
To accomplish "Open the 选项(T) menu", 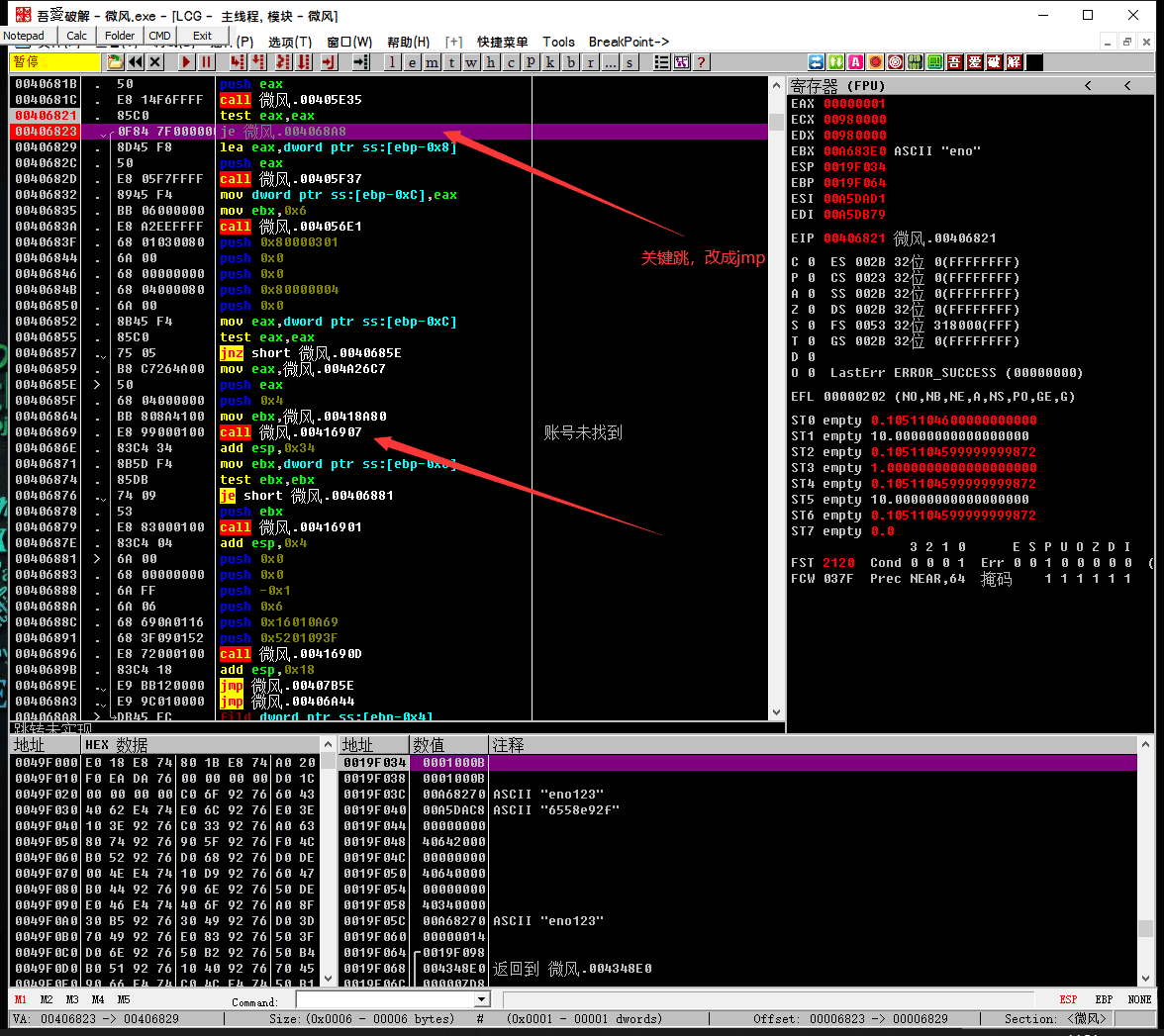I will 289,43.
